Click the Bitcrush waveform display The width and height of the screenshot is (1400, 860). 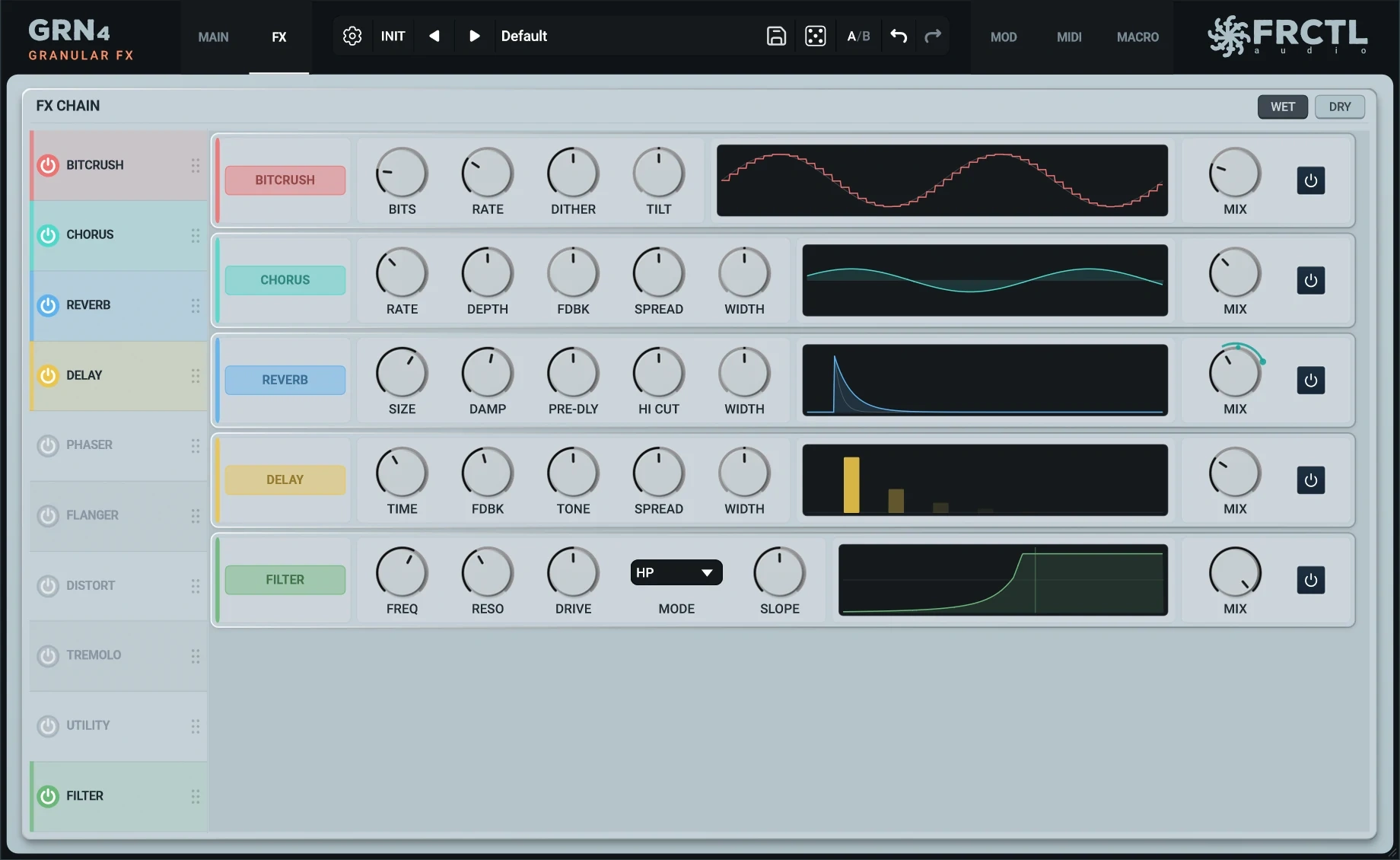coord(942,180)
